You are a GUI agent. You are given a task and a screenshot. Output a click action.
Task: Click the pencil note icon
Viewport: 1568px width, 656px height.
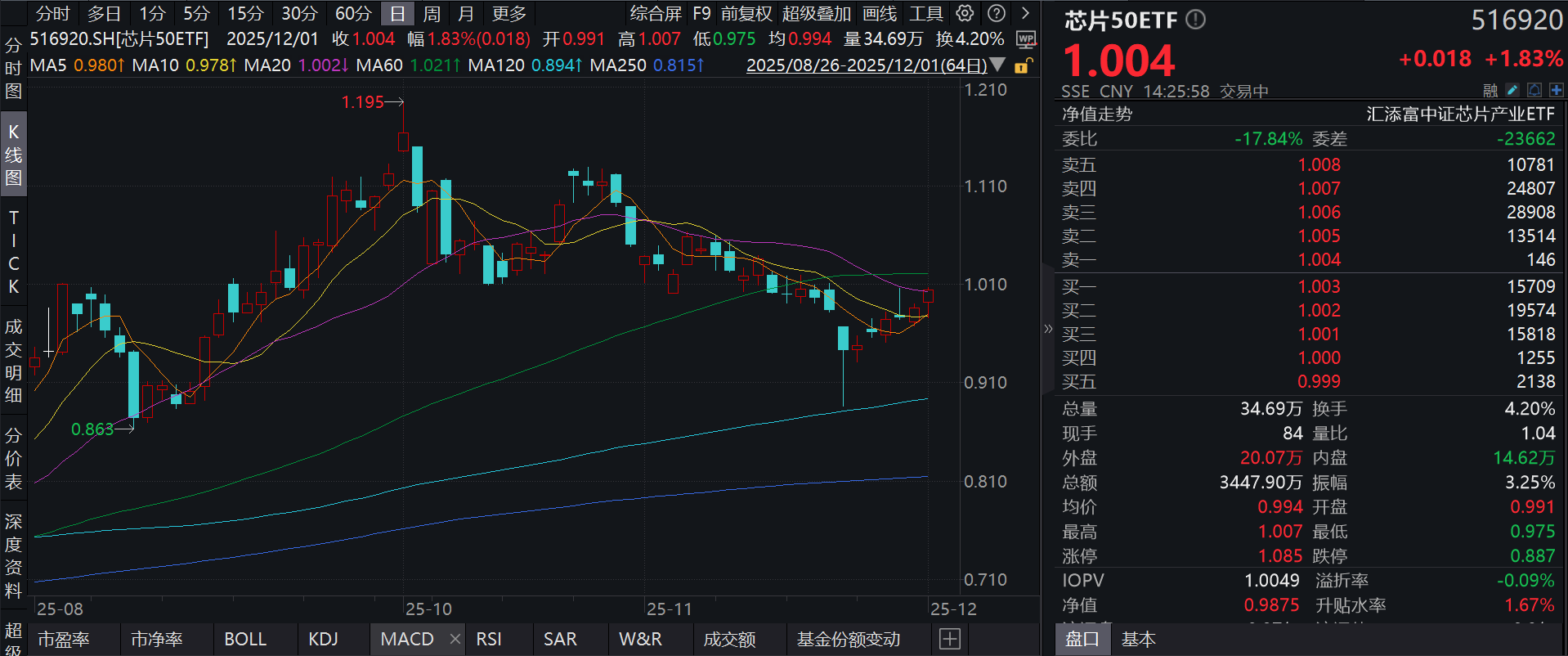pyautogui.click(x=1512, y=90)
